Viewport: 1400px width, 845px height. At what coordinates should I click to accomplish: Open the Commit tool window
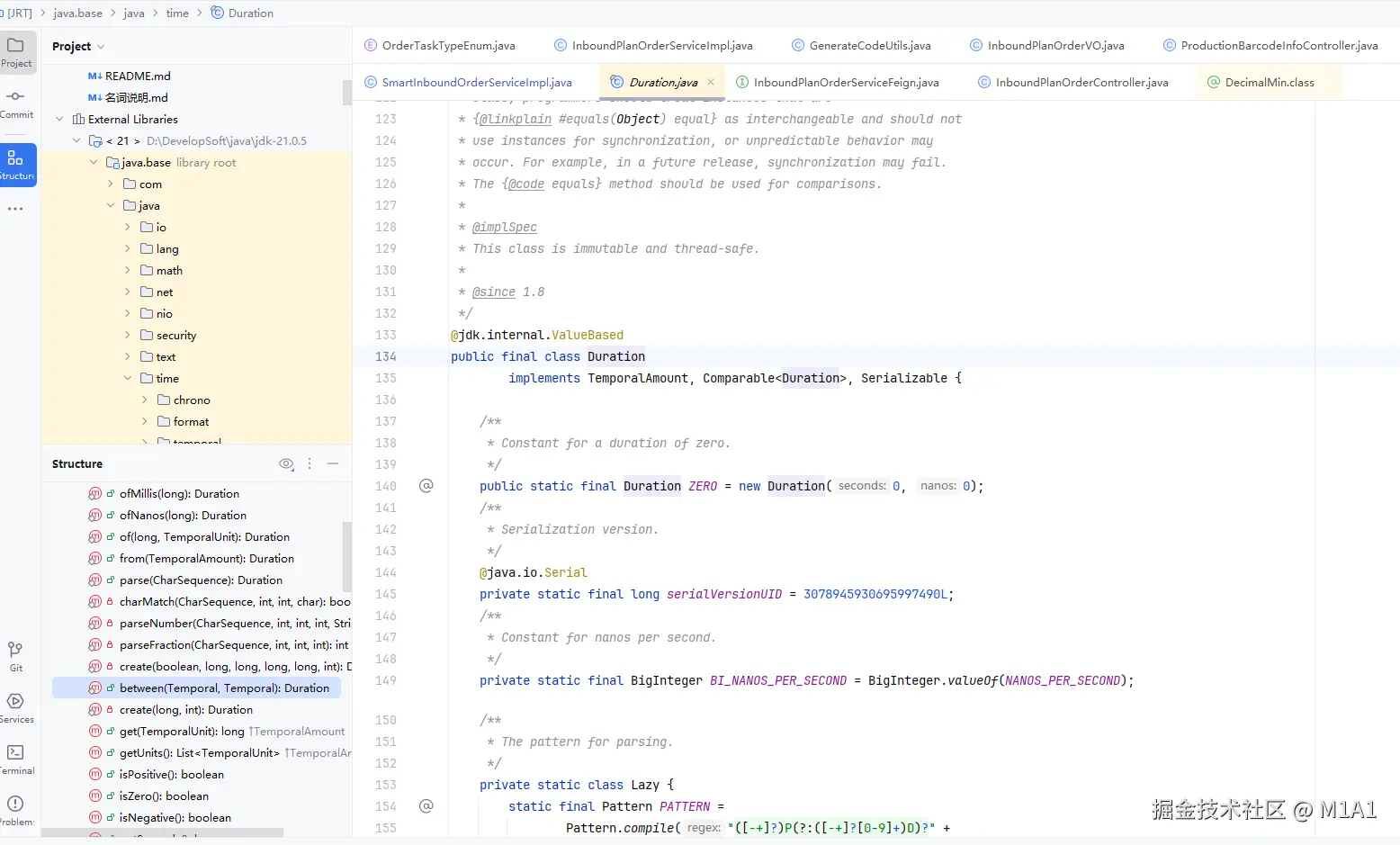(x=16, y=103)
